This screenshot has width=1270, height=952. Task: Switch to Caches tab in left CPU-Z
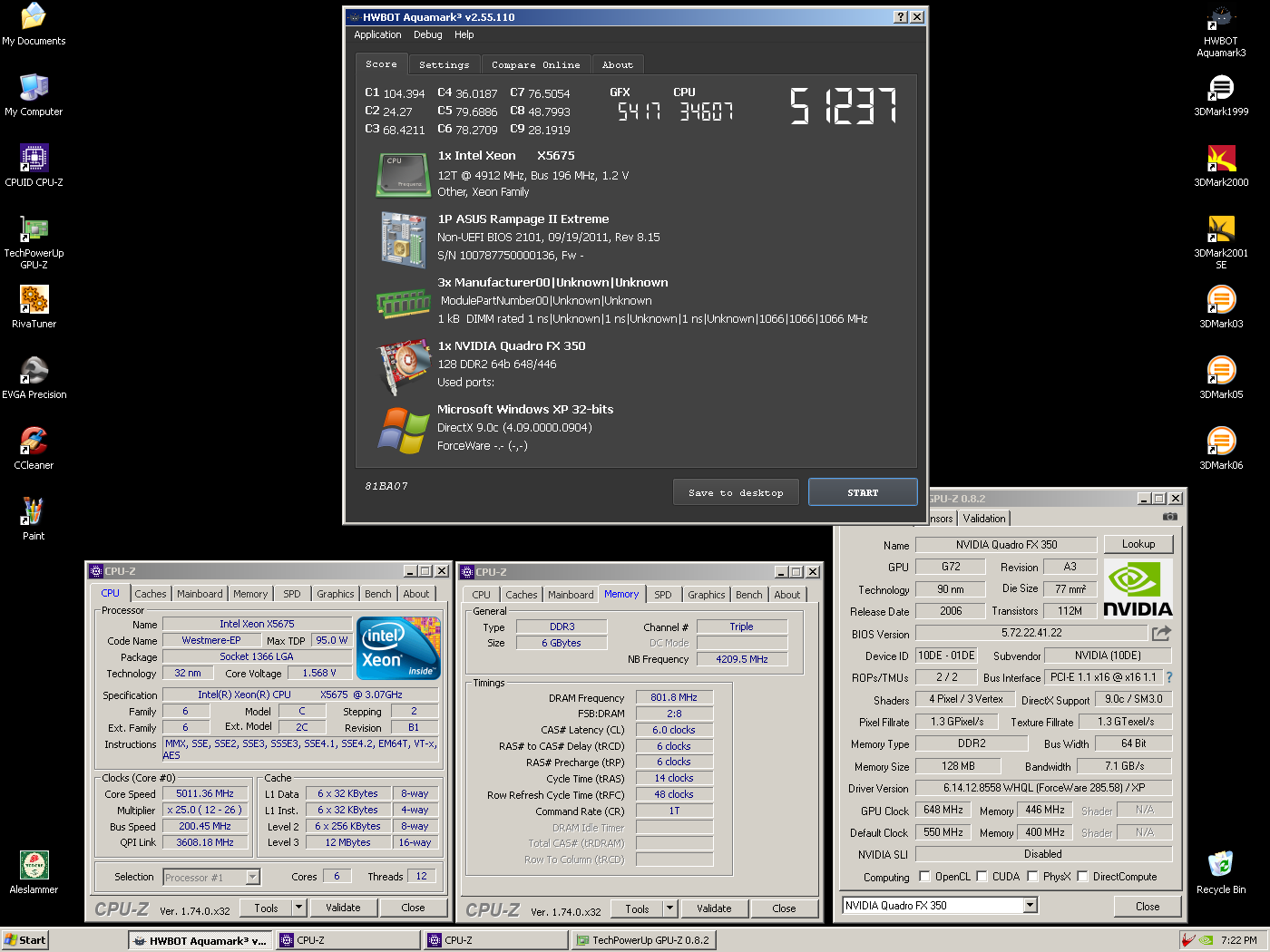coord(151,594)
